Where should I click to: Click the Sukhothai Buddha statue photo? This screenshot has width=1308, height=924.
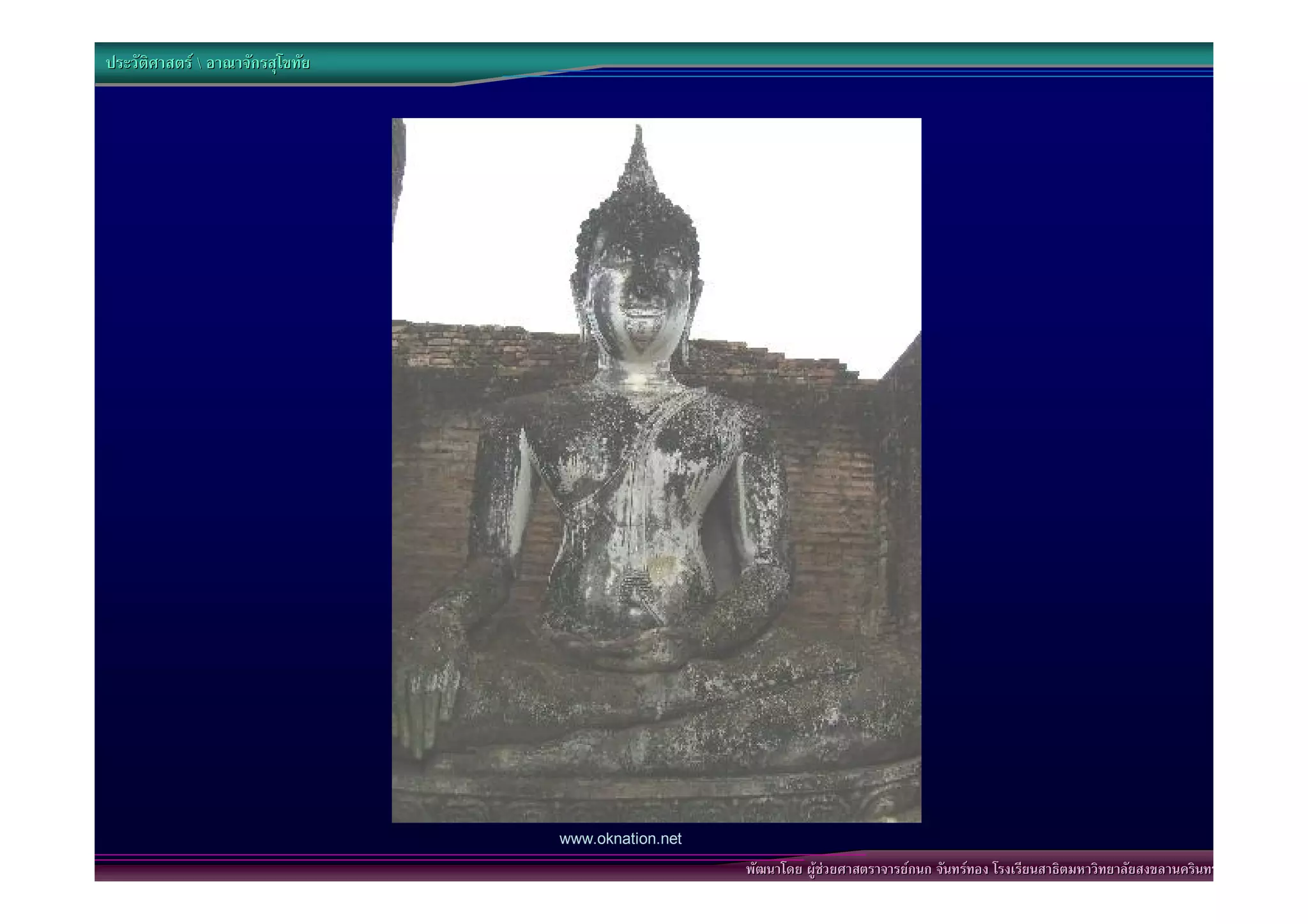(656, 470)
